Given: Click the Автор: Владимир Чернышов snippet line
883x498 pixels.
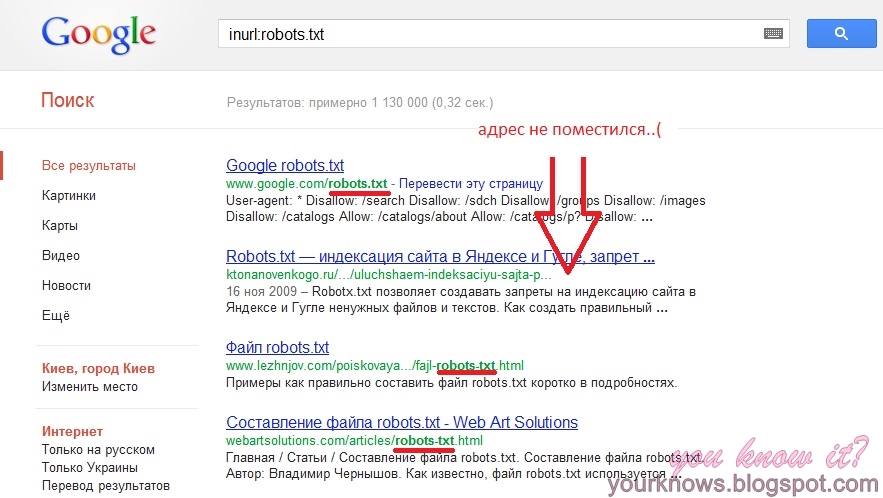Looking at the screenshot, I should [x=453, y=474].
